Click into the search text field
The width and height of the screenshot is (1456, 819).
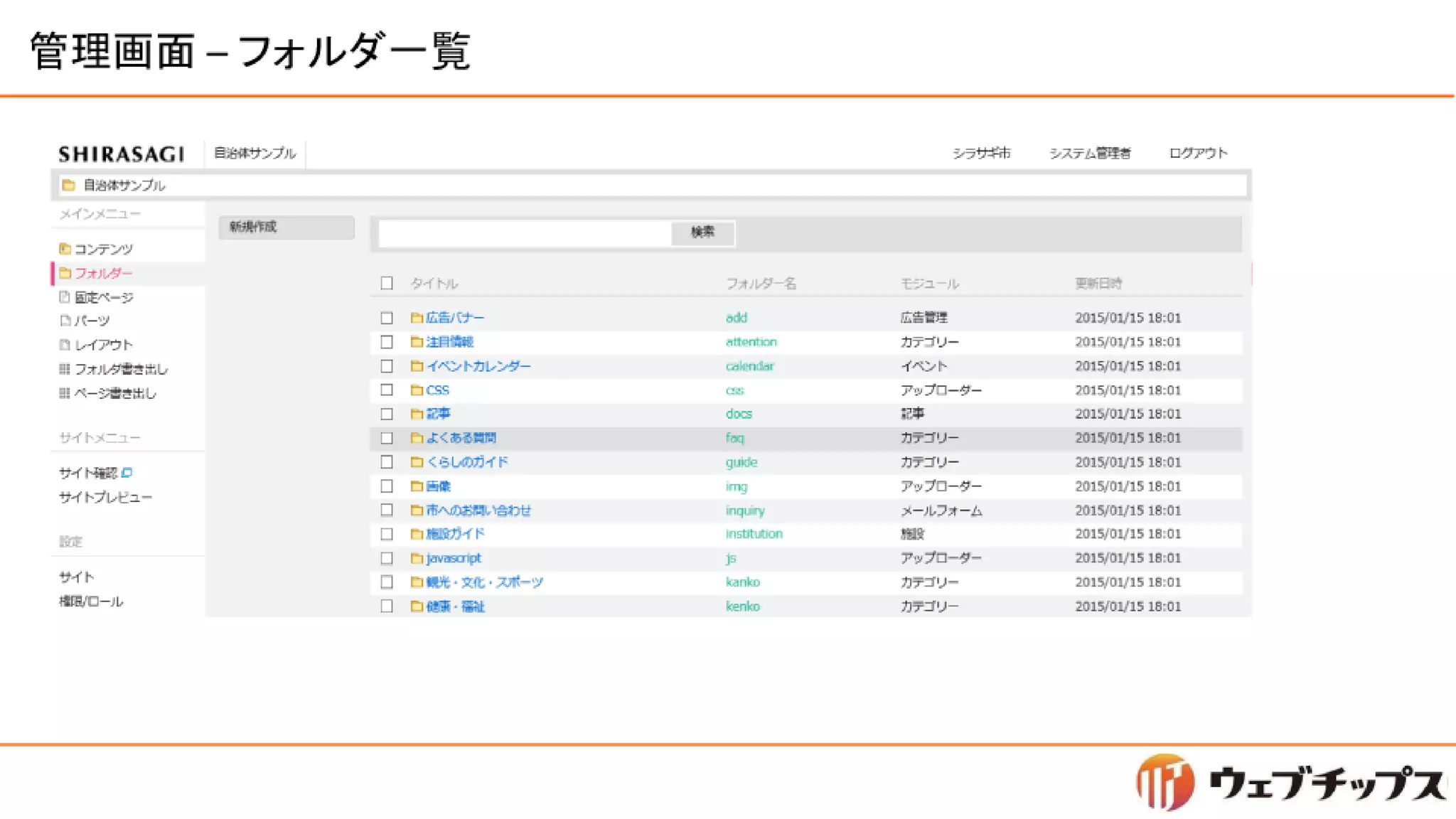(525, 233)
